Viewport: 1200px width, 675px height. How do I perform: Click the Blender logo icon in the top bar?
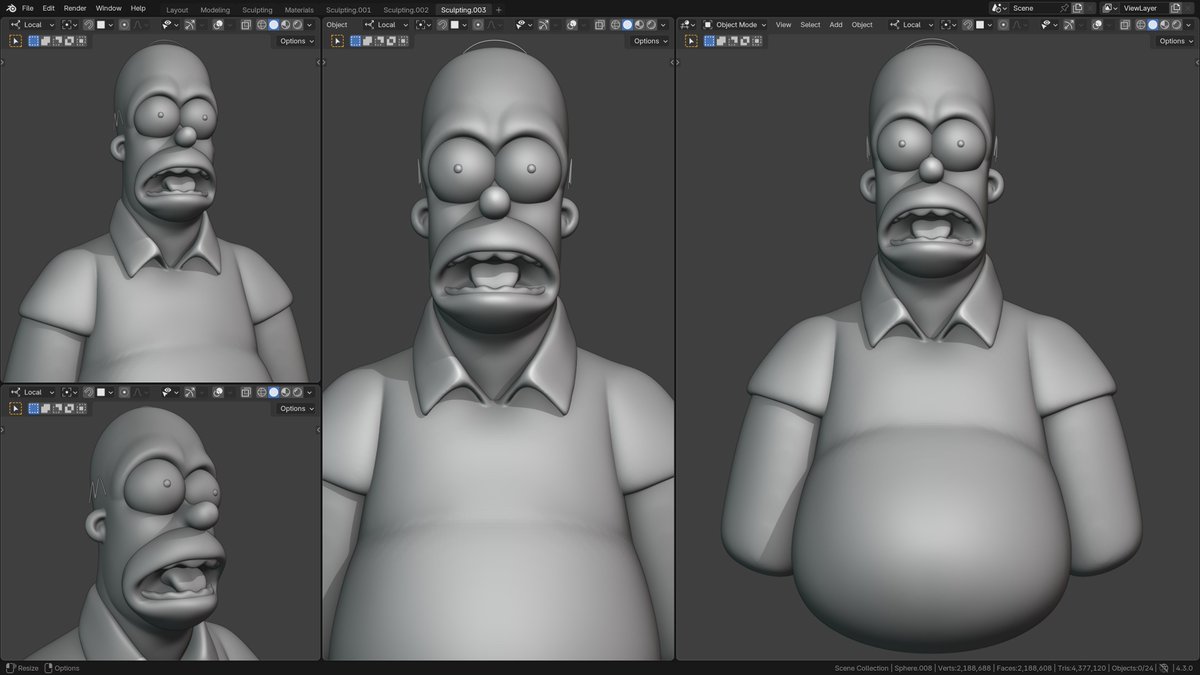(11, 8)
